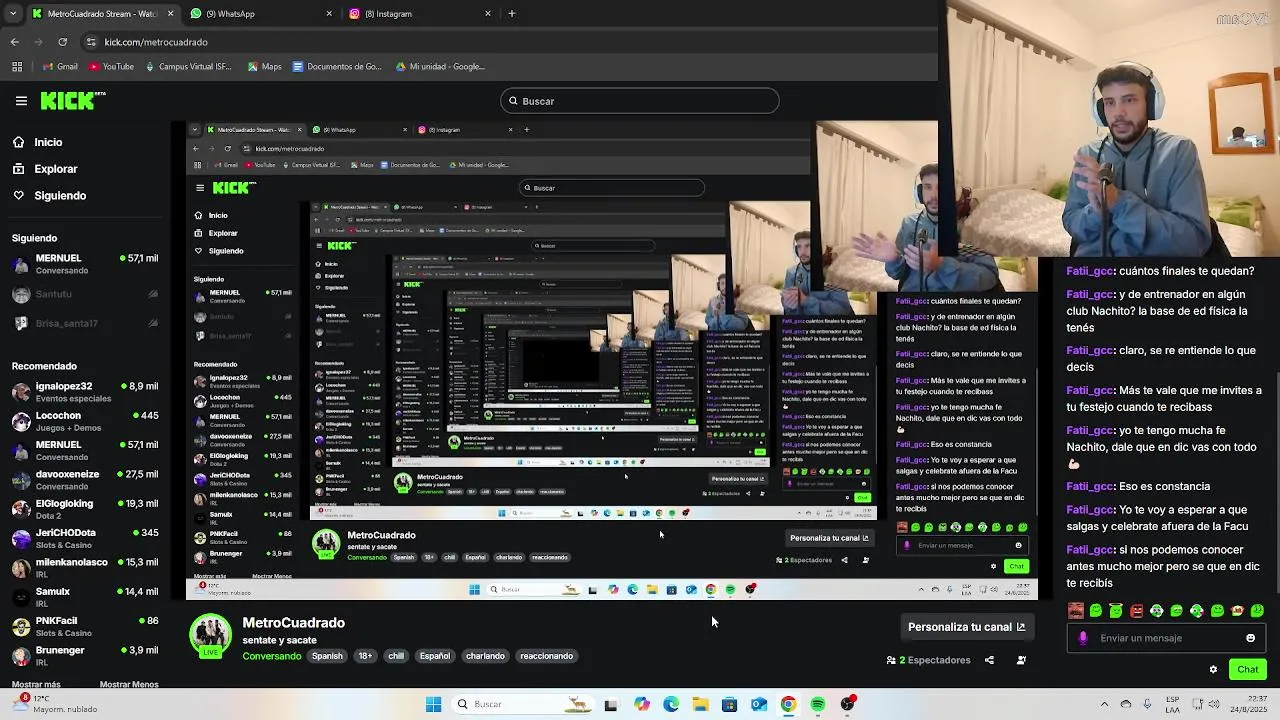Insert the red angry emote in chat

1136,610
